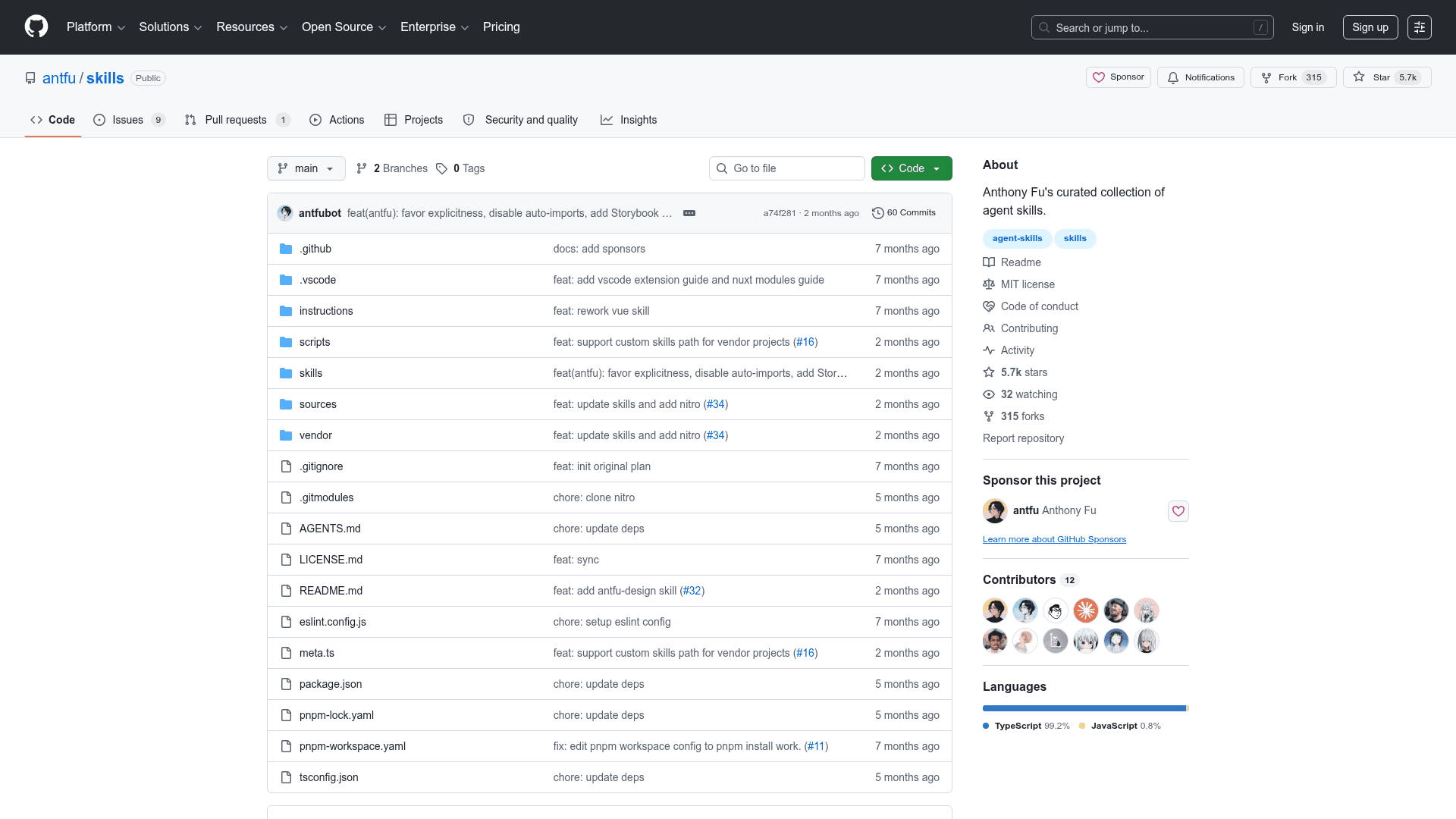This screenshot has width=1456, height=819.
Task: Star the antfu/skills repository
Action: coord(1387,77)
